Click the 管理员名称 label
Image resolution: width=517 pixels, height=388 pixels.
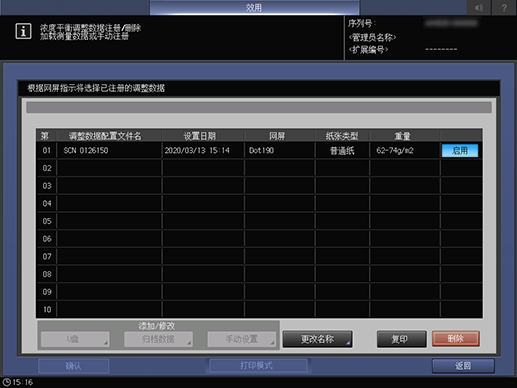(x=372, y=37)
